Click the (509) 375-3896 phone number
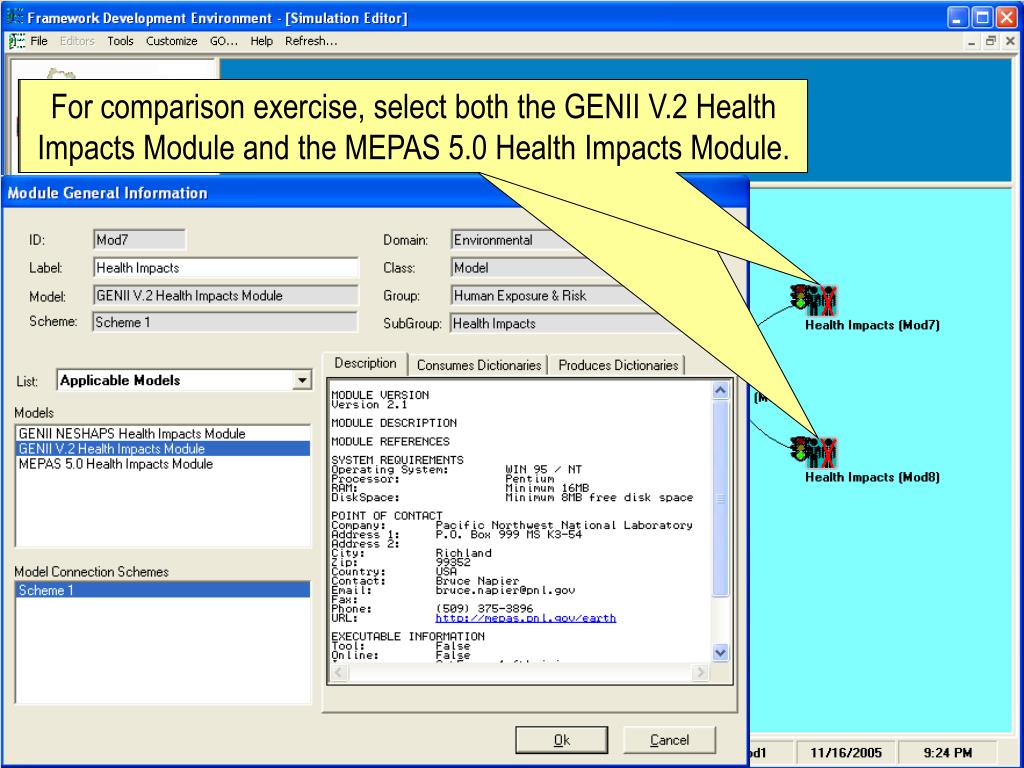The image size is (1024, 768). [x=484, y=609]
